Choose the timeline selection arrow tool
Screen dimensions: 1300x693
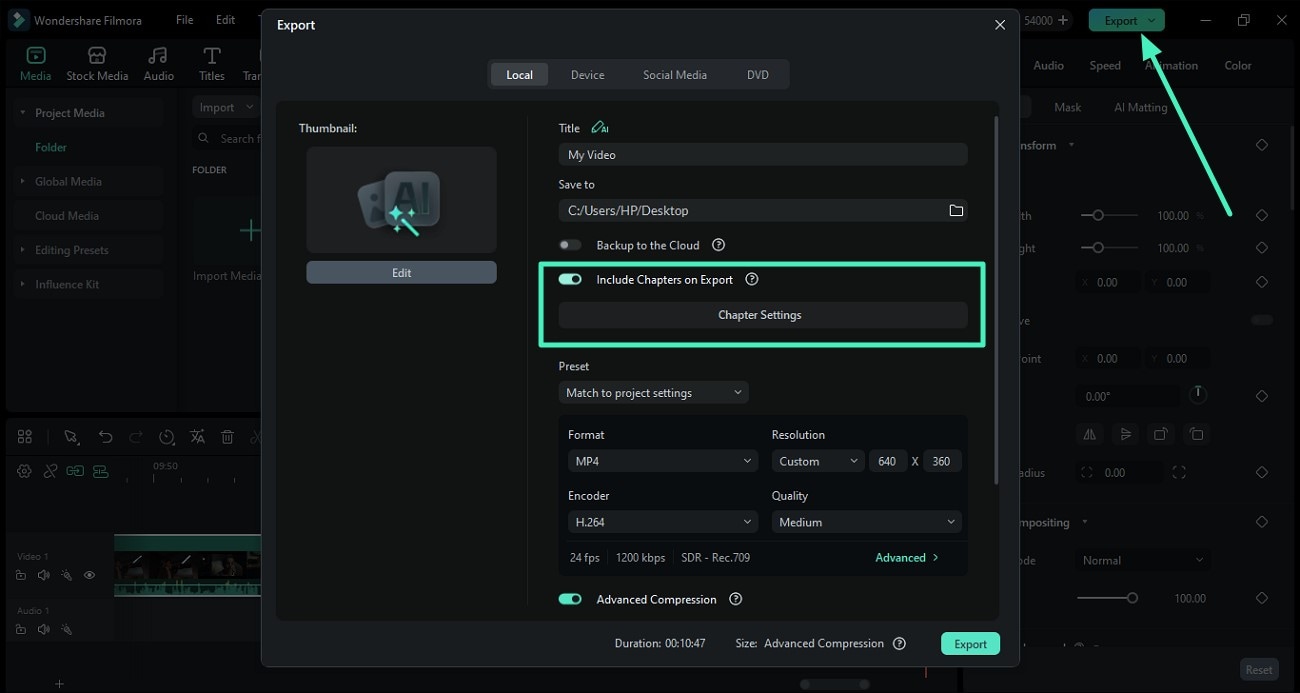71,437
